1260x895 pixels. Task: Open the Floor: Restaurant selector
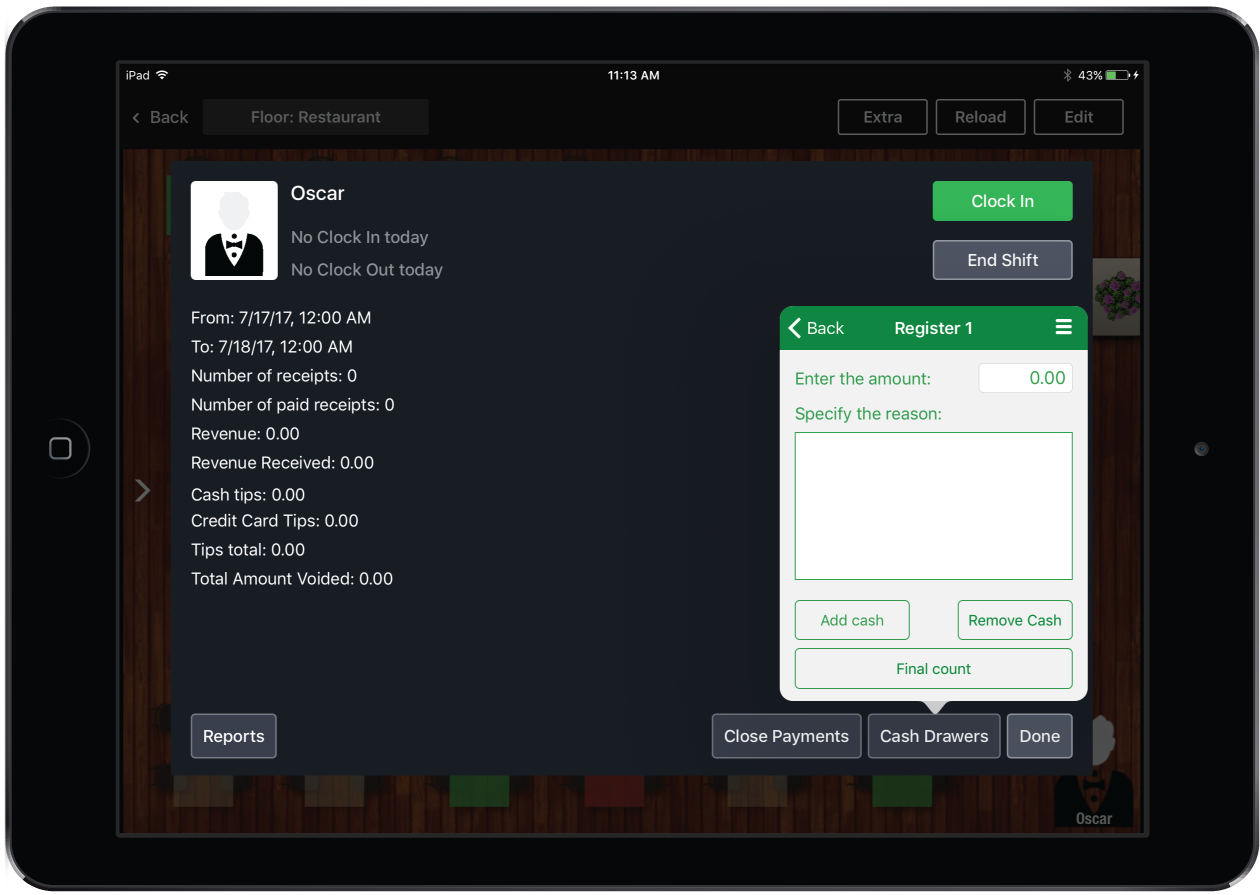click(316, 117)
